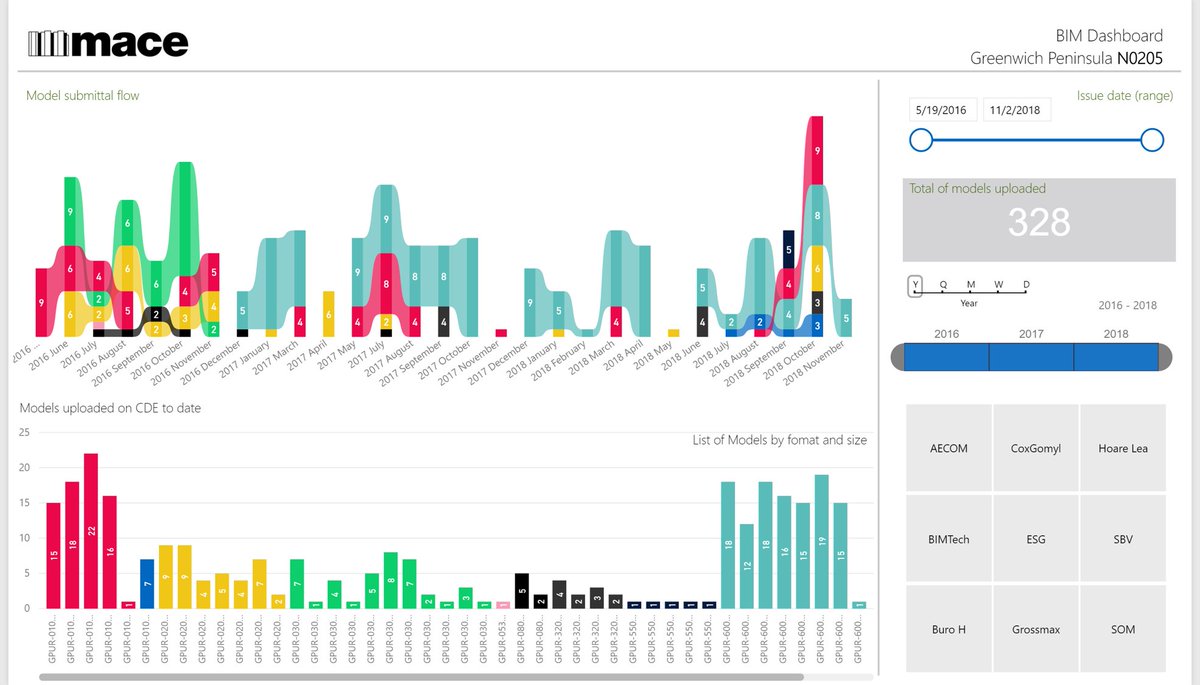This screenshot has width=1200, height=685.
Task: Filter by CoxGomyl
Action: [1036, 448]
